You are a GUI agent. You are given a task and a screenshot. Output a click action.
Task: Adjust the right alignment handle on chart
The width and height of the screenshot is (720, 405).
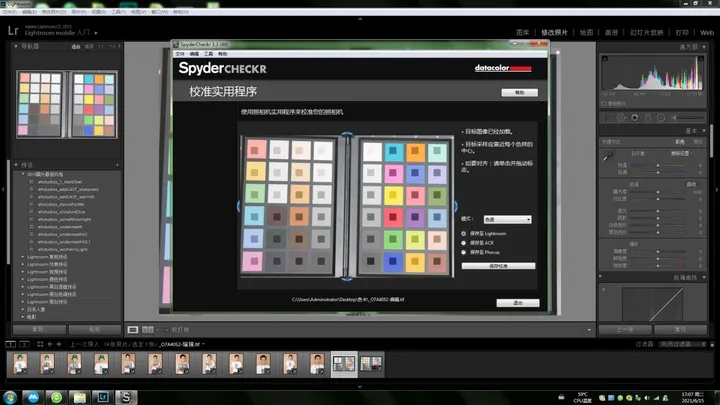click(x=456, y=206)
